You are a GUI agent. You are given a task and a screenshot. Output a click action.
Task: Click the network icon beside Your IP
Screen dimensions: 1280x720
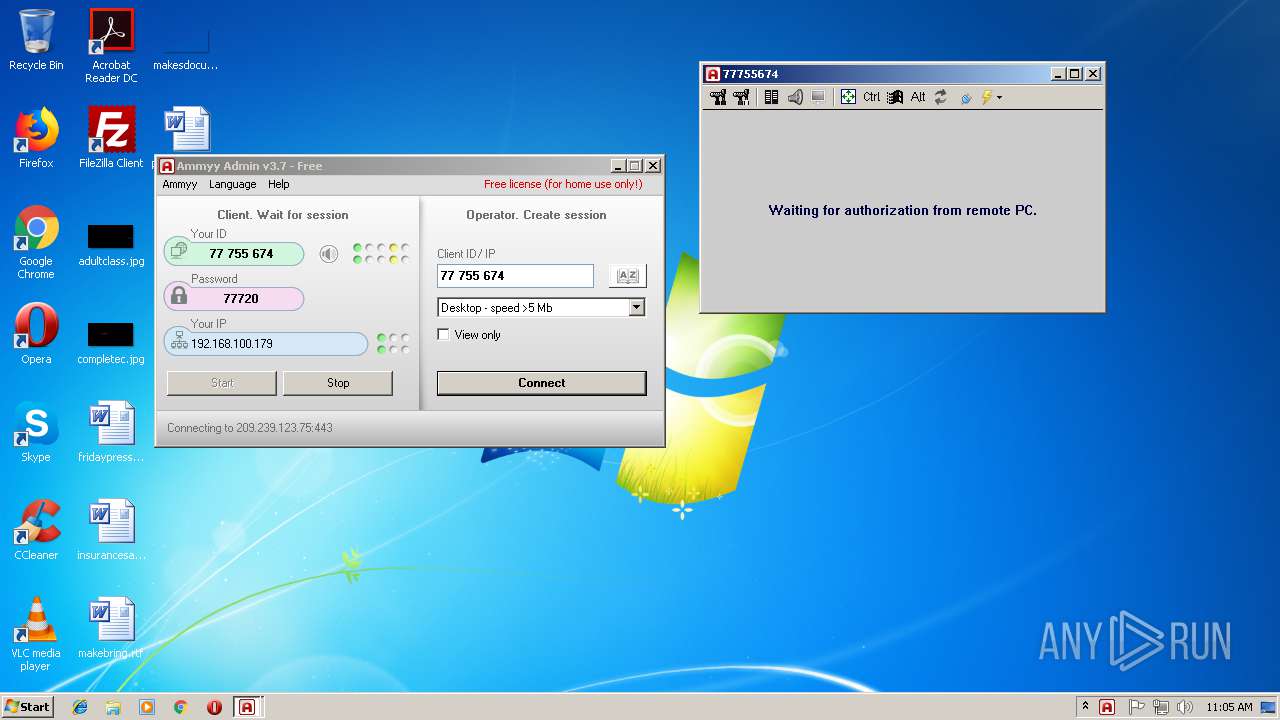click(x=179, y=343)
